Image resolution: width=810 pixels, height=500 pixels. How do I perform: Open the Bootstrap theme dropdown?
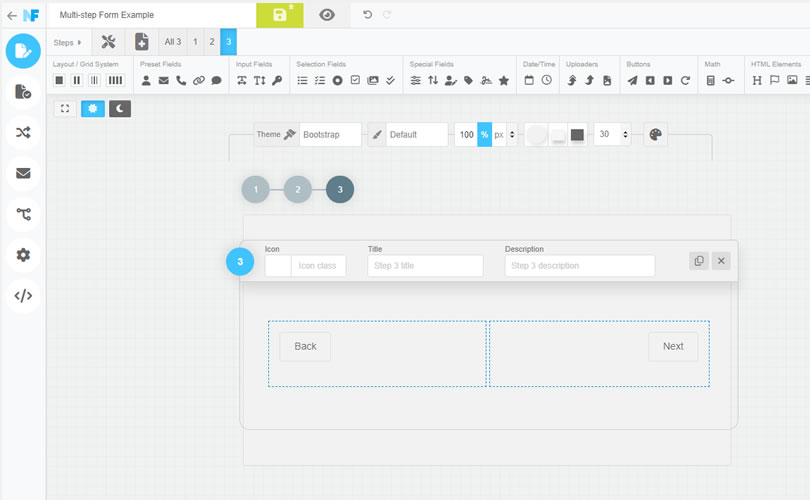(x=330, y=134)
